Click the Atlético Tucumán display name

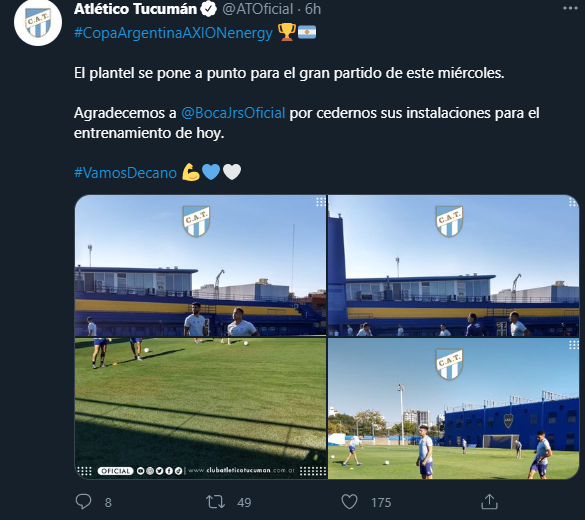coord(135,9)
